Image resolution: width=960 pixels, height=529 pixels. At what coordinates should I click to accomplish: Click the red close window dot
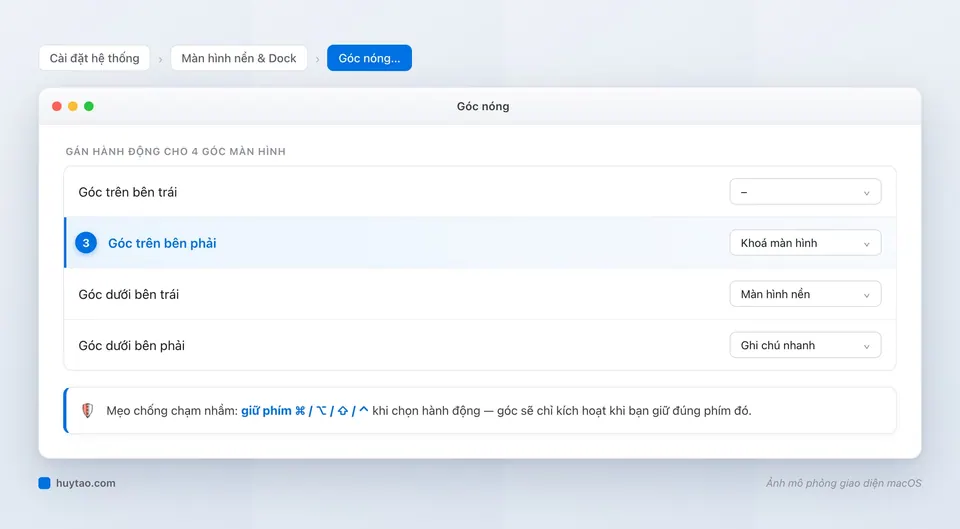pos(57,107)
